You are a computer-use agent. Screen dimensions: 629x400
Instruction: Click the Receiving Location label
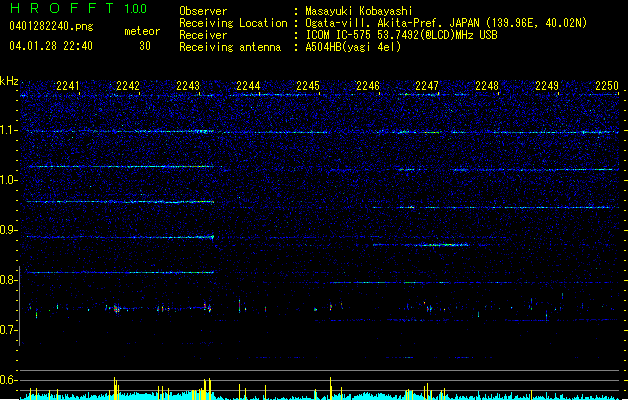pyautogui.click(x=233, y=23)
